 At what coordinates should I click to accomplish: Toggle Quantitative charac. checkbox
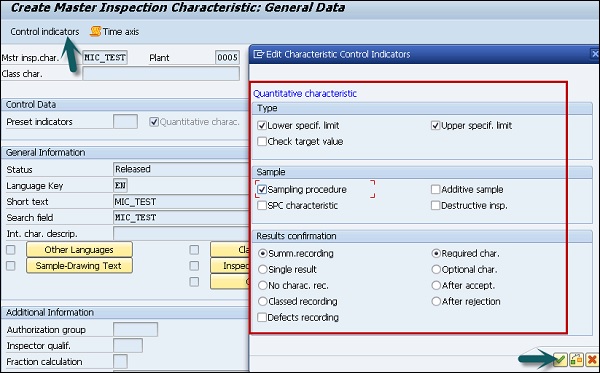point(154,122)
